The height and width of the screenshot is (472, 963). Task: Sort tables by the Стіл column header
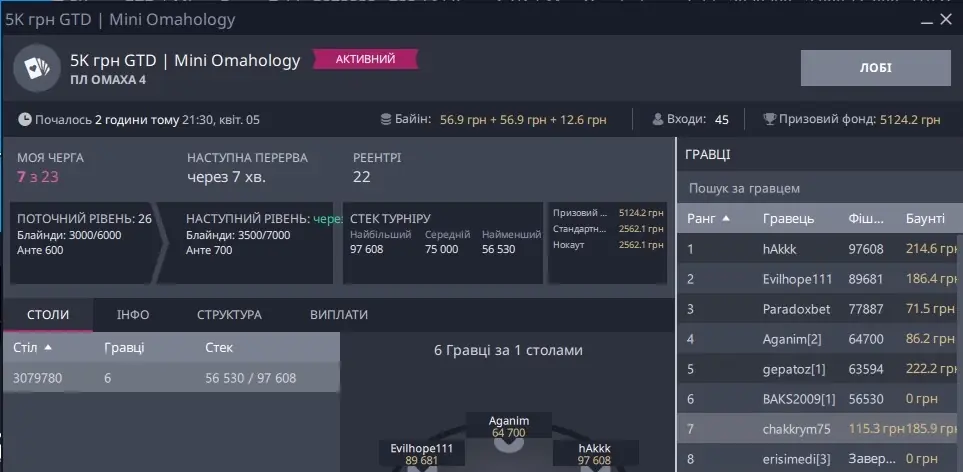point(33,347)
